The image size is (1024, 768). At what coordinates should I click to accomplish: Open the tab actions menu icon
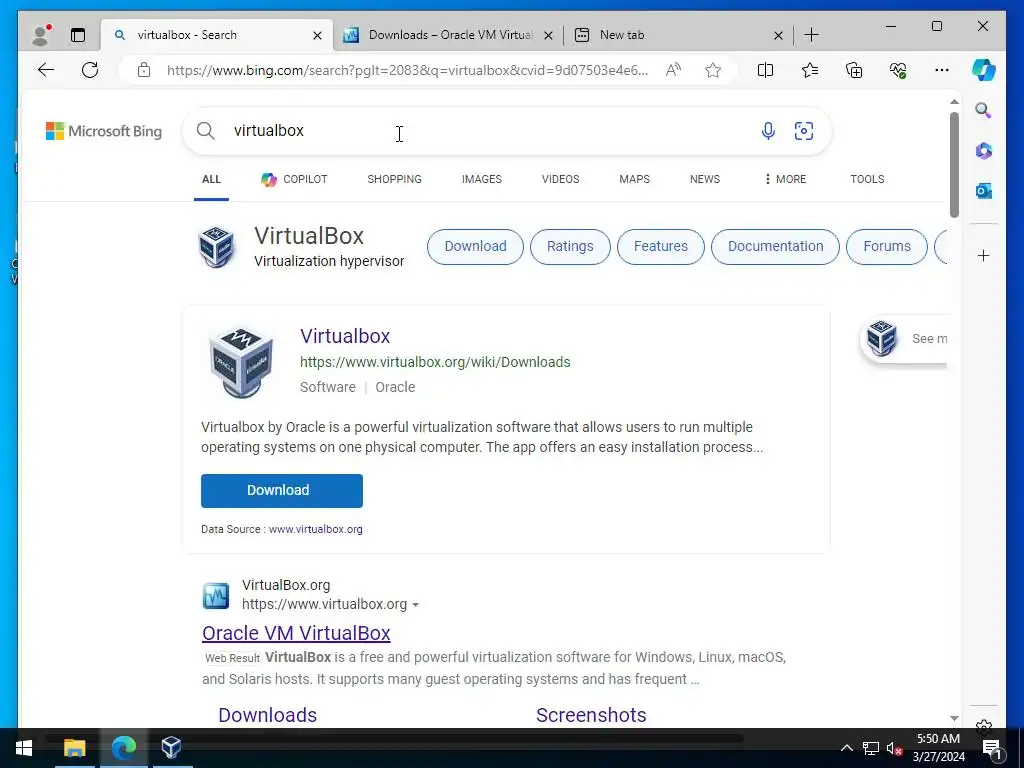pos(78,35)
